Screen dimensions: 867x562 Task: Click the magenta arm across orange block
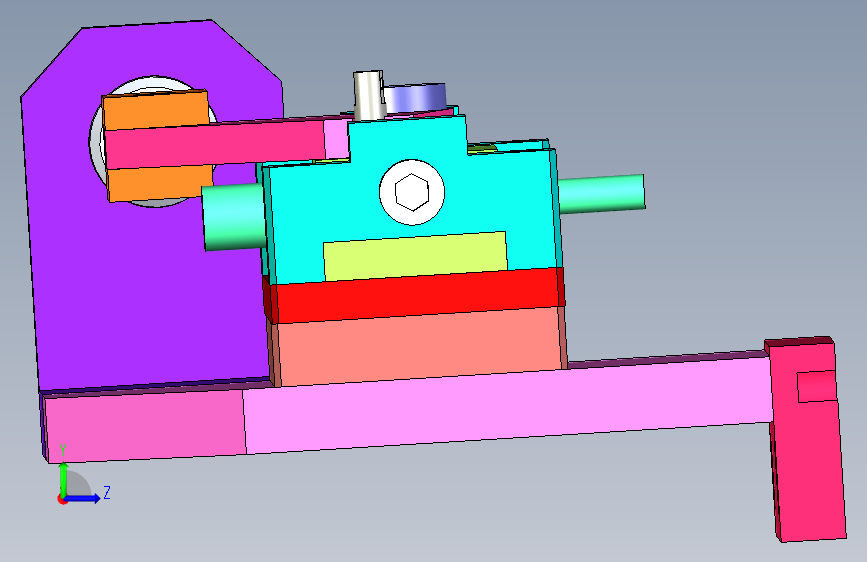(x=216, y=145)
